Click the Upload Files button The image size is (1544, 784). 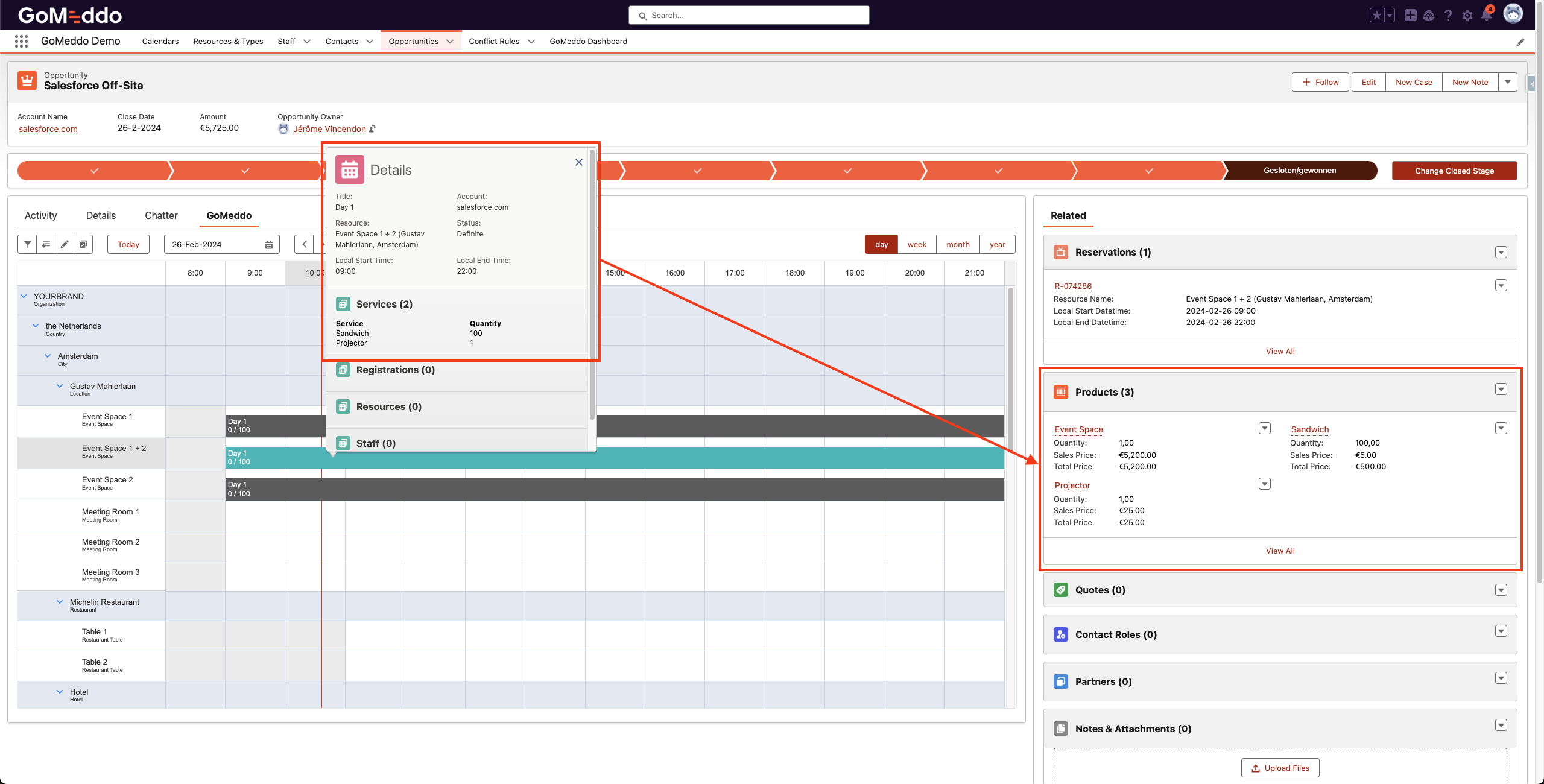pos(1280,767)
